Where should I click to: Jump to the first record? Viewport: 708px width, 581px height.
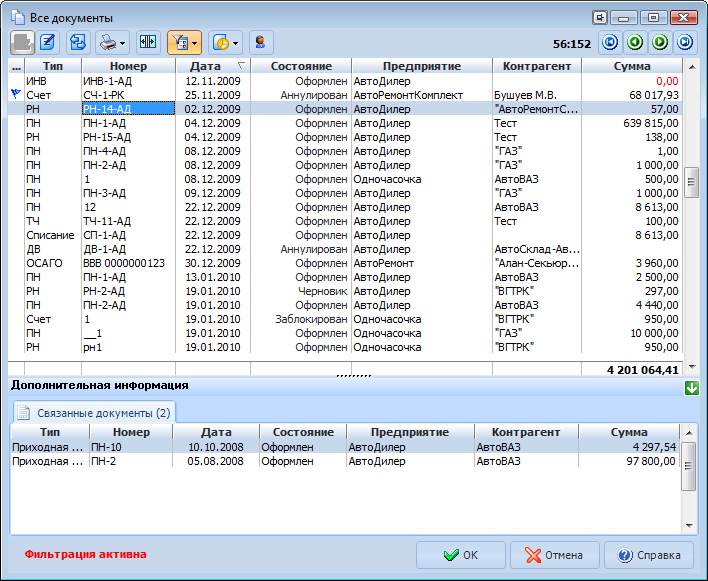click(609, 42)
